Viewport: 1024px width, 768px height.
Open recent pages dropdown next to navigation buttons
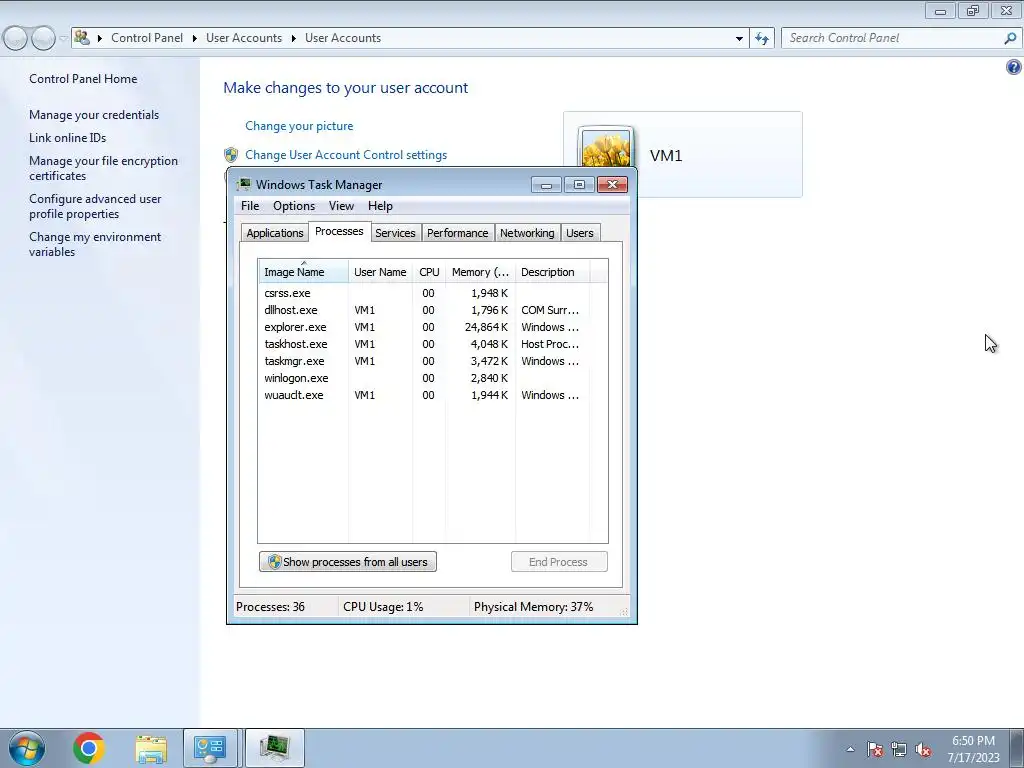[63, 39]
